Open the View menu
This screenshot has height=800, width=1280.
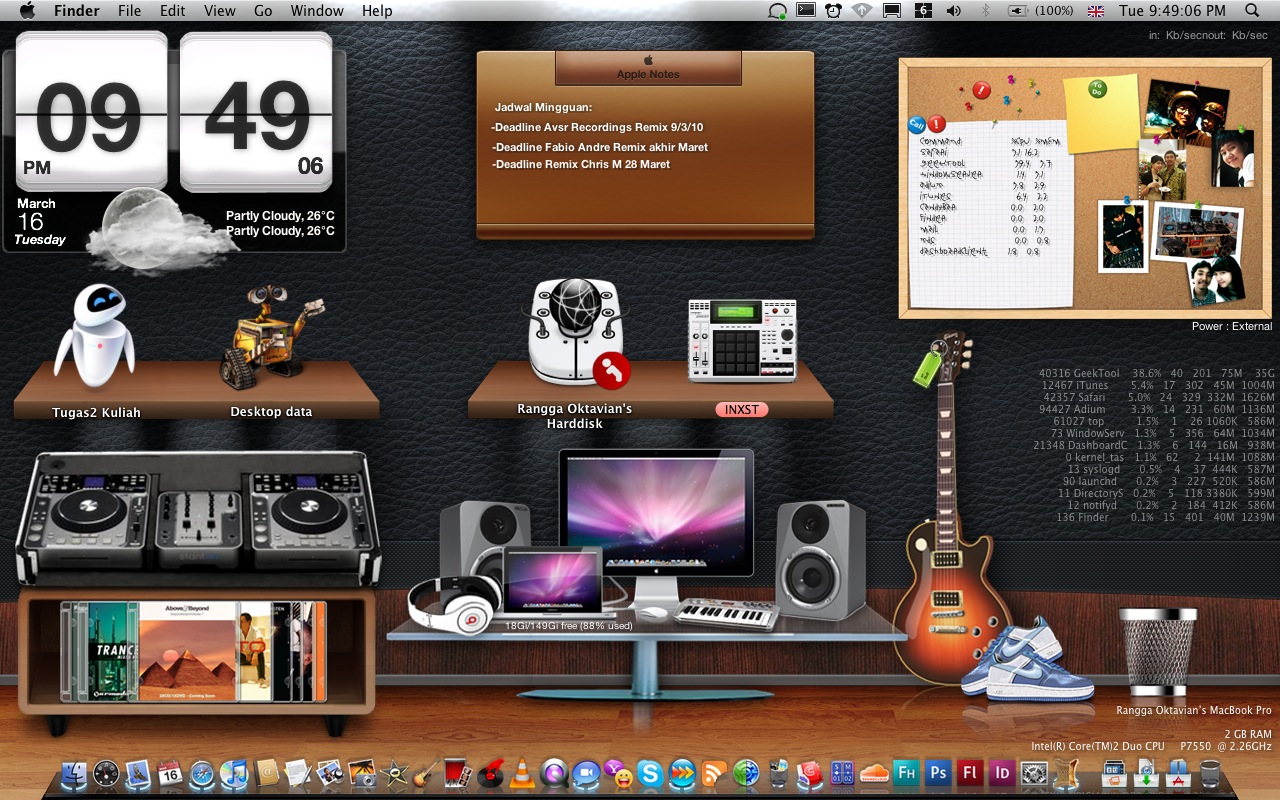coord(220,11)
